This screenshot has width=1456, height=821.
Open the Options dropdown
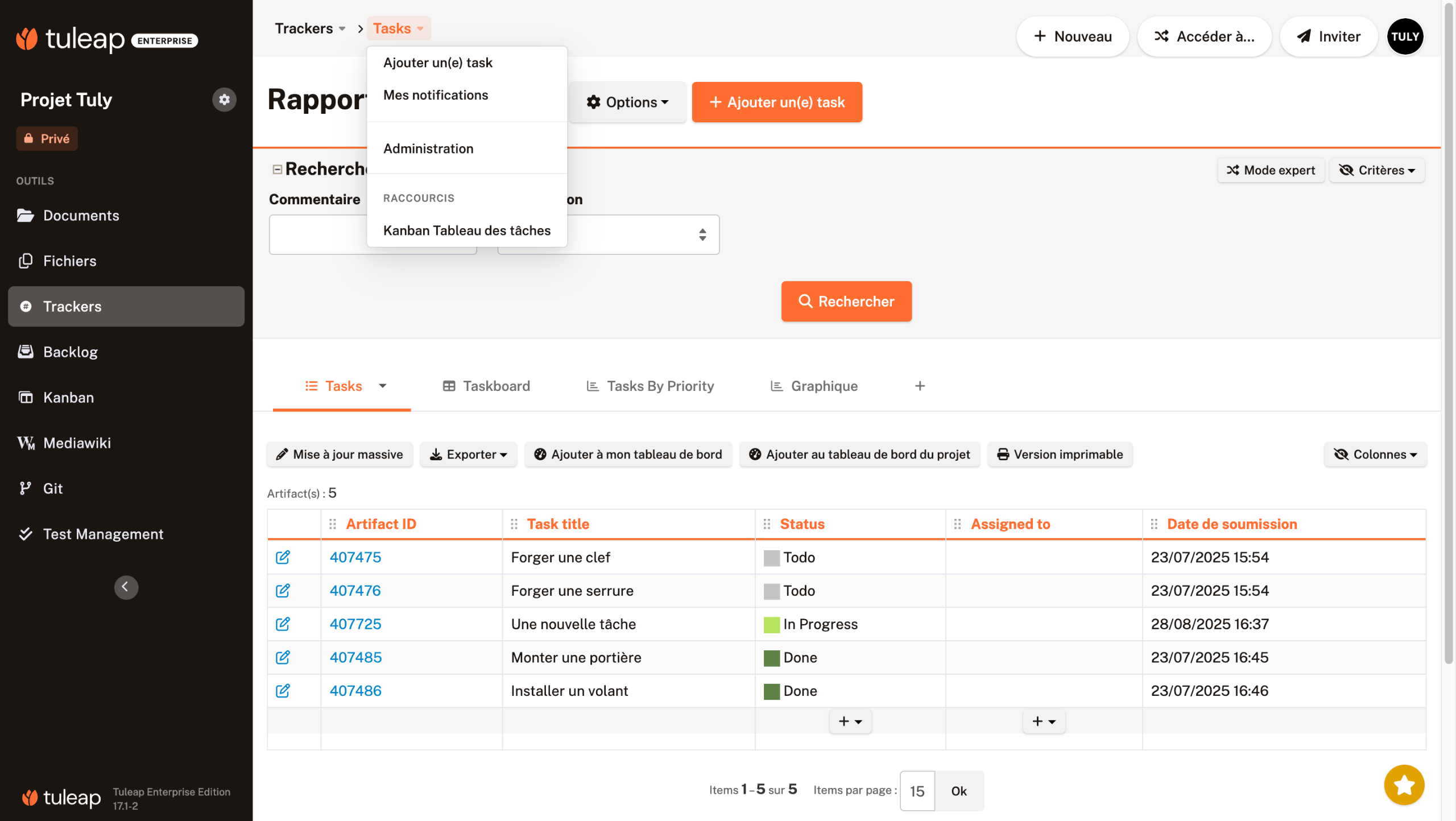(x=627, y=102)
